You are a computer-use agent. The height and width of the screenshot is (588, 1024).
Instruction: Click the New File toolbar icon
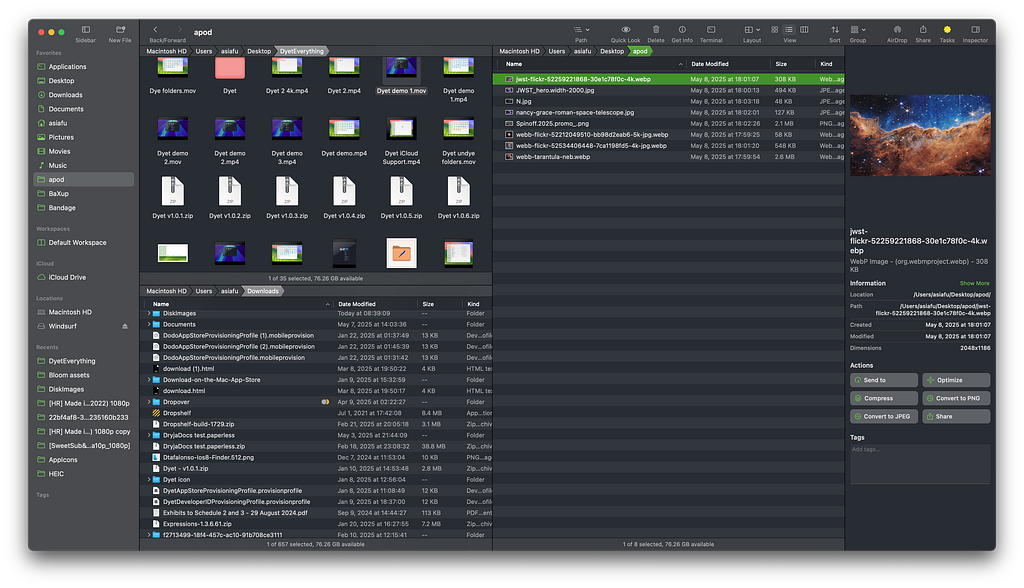[120, 30]
